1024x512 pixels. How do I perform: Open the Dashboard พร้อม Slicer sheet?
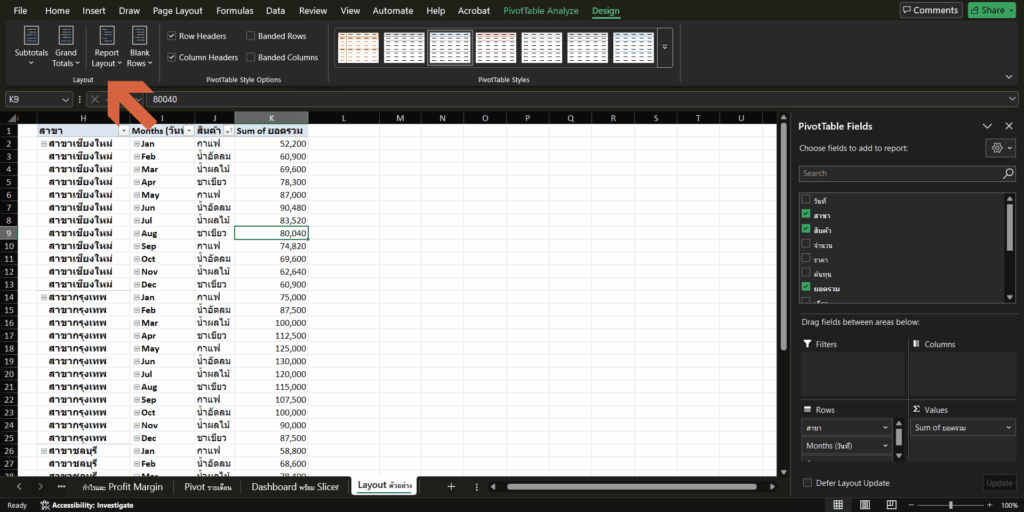[295, 487]
